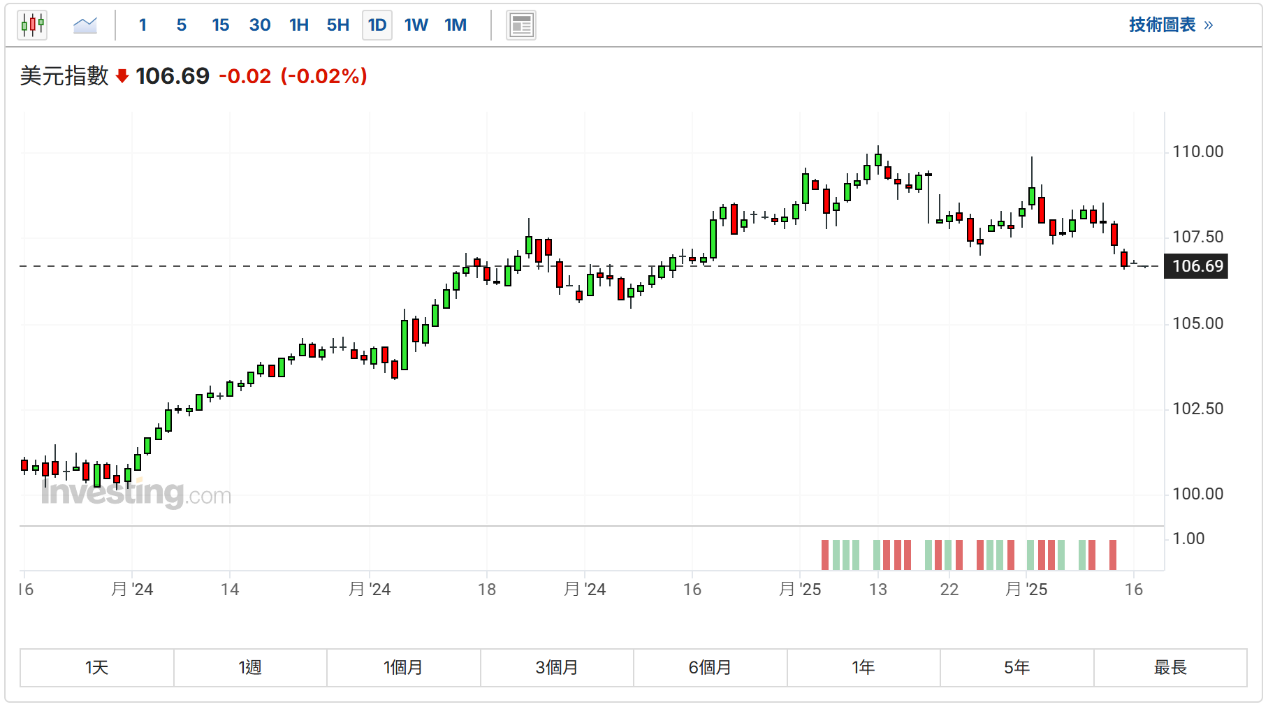
Task: Click the red down arrow beside 美元指數
Action: [122, 76]
